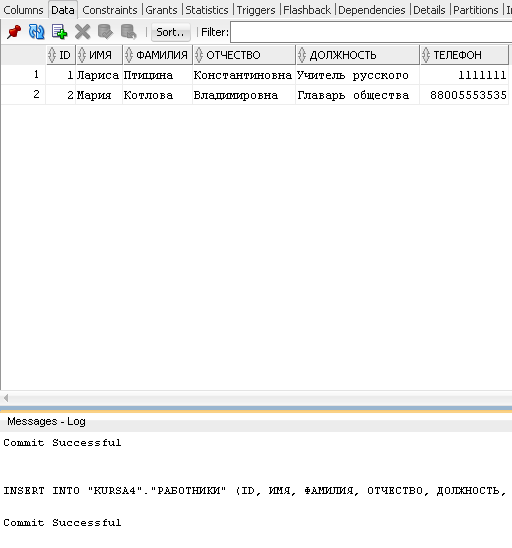The width and height of the screenshot is (512, 548).
Task: Click the first Commit Successful log line
Action: click(x=62, y=443)
